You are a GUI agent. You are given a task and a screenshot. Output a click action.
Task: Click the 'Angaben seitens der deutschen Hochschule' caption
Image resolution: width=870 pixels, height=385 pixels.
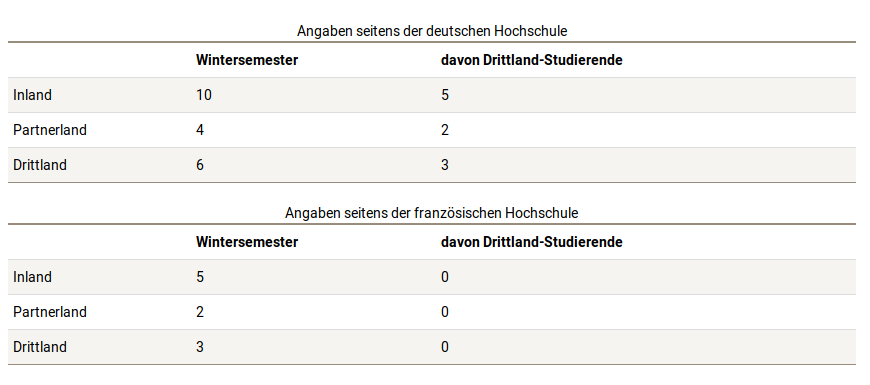point(432,31)
